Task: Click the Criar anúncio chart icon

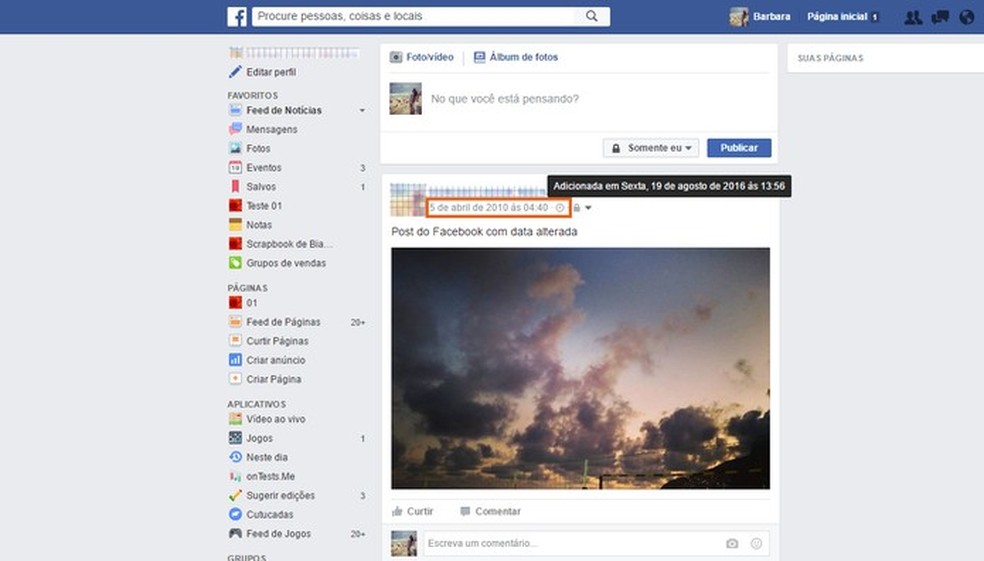Action: click(235, 360)
